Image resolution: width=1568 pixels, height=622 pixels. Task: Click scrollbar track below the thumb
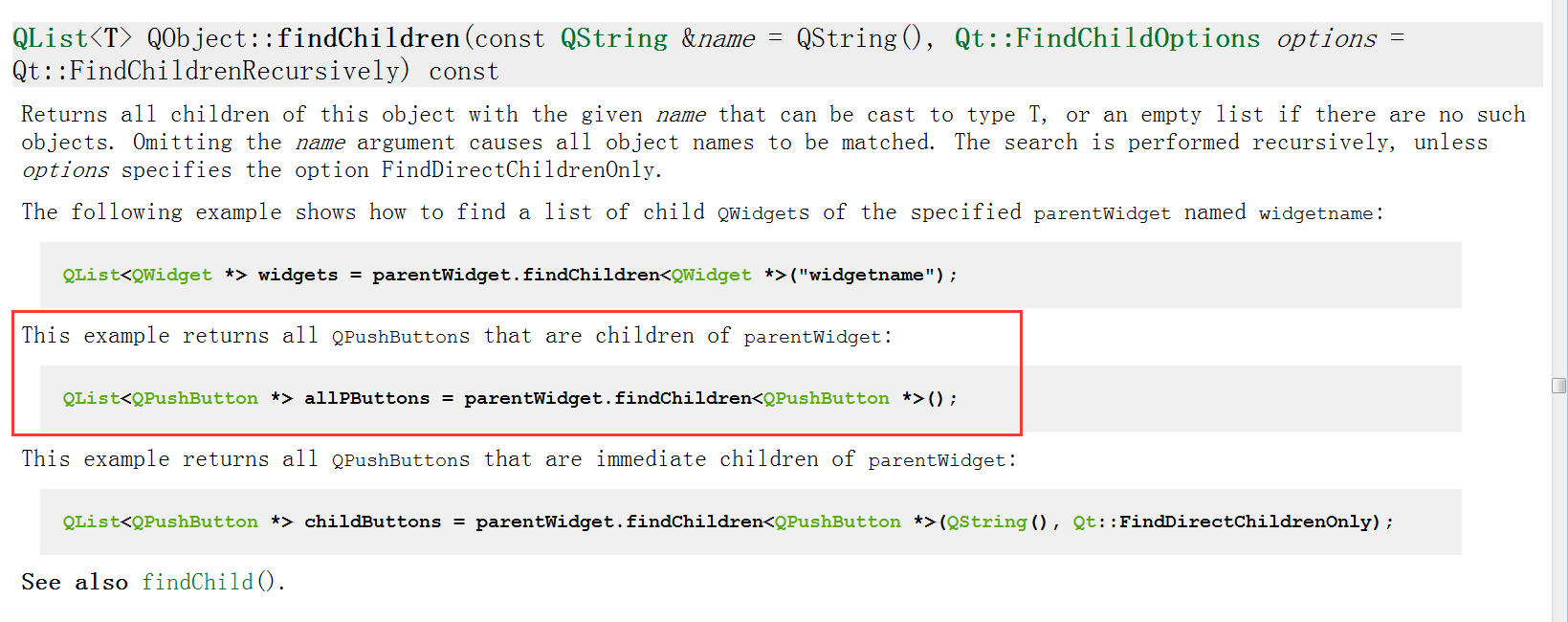(x=1559, y=507)
